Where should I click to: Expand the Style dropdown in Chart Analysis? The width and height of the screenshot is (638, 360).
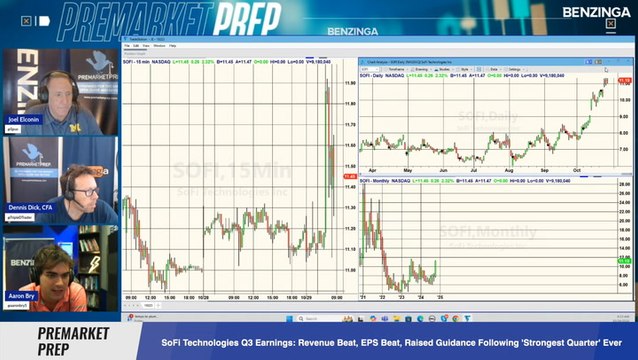tap(464, 69)
